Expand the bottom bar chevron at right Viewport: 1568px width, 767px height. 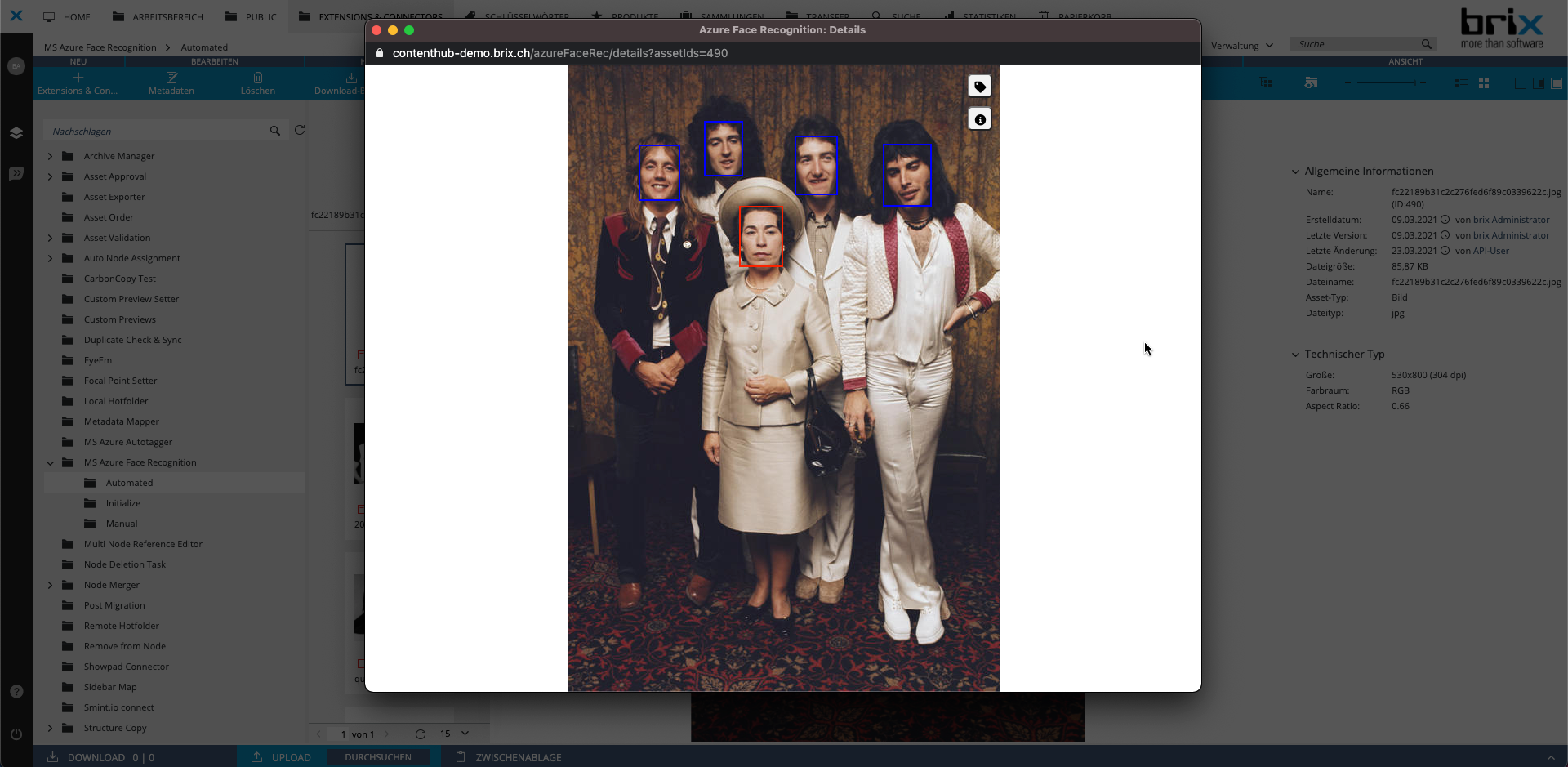(x=1551, y=757)
